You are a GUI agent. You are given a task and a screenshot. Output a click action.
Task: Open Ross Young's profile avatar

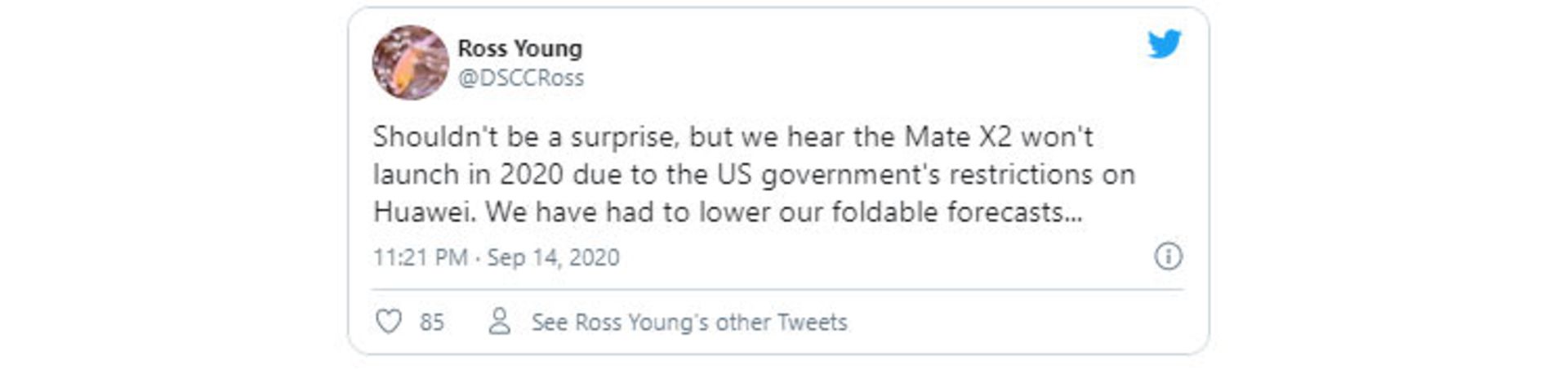(x=410, y=63)
